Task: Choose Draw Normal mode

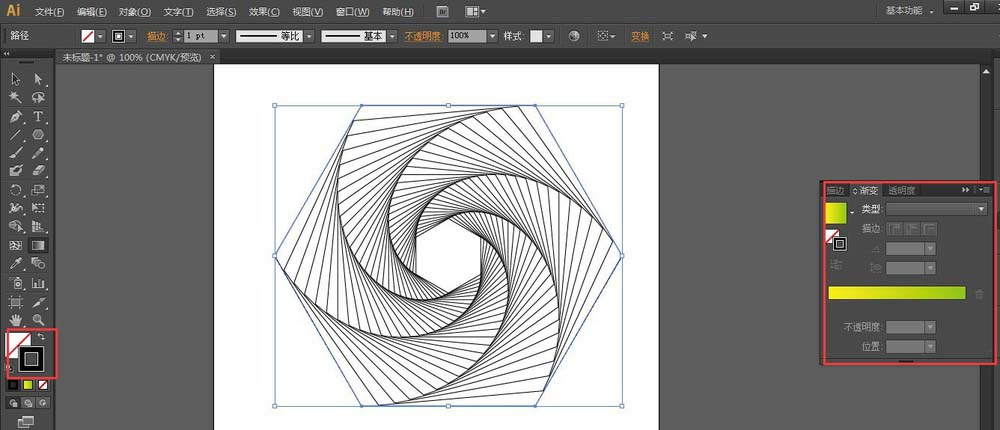Action: pyautogui.click(x=13, y=403)
